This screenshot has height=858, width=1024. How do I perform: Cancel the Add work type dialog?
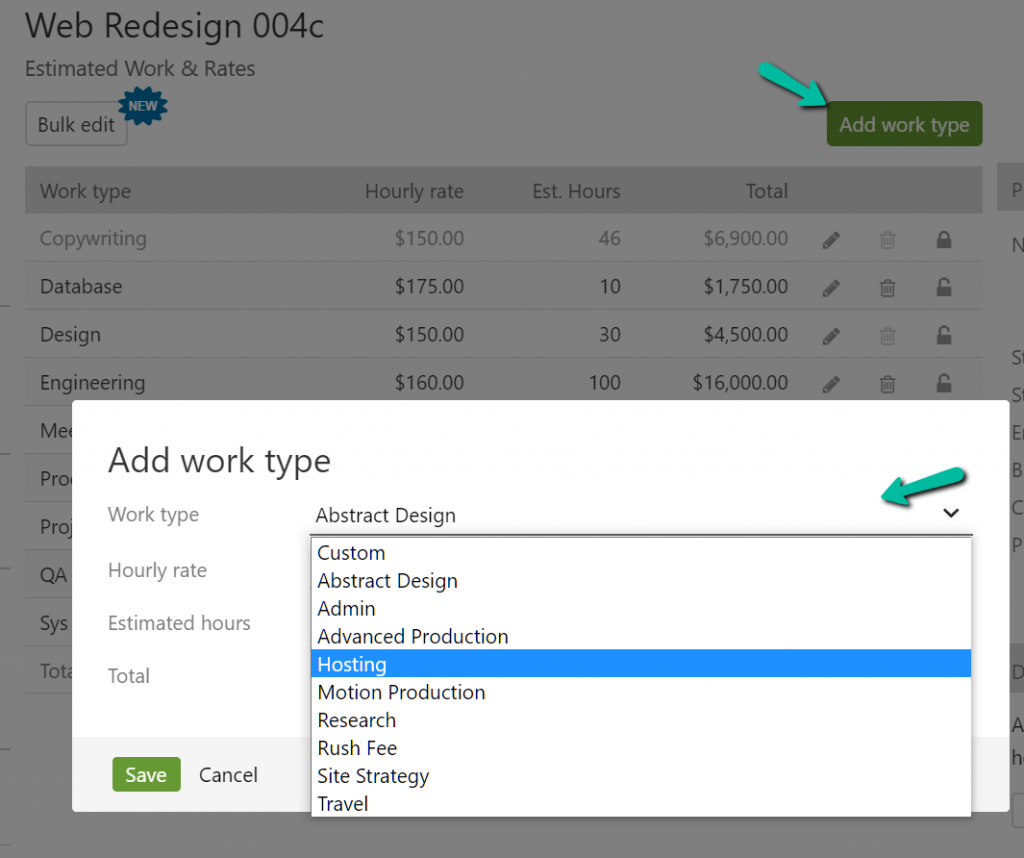point(228,774)
